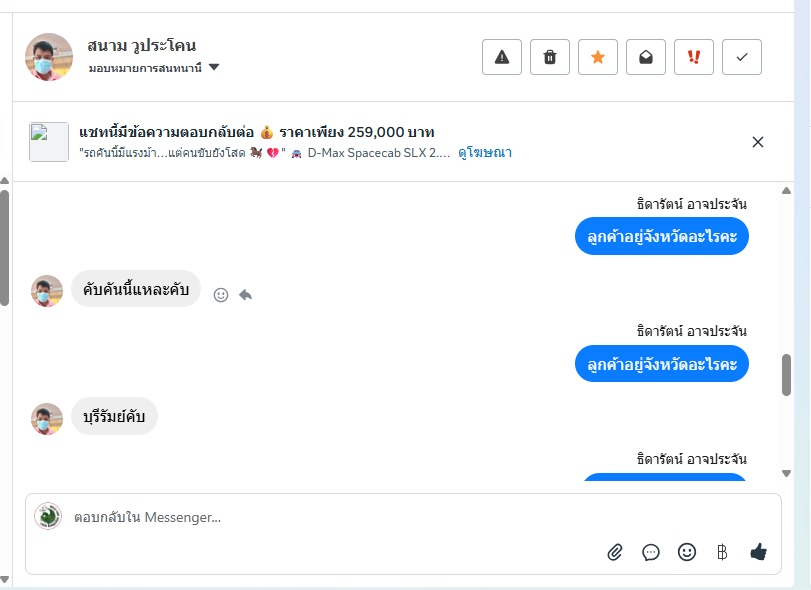React to message with emoji smiley icon
This screenshot has width=811, height=590.
click(221, 295)
